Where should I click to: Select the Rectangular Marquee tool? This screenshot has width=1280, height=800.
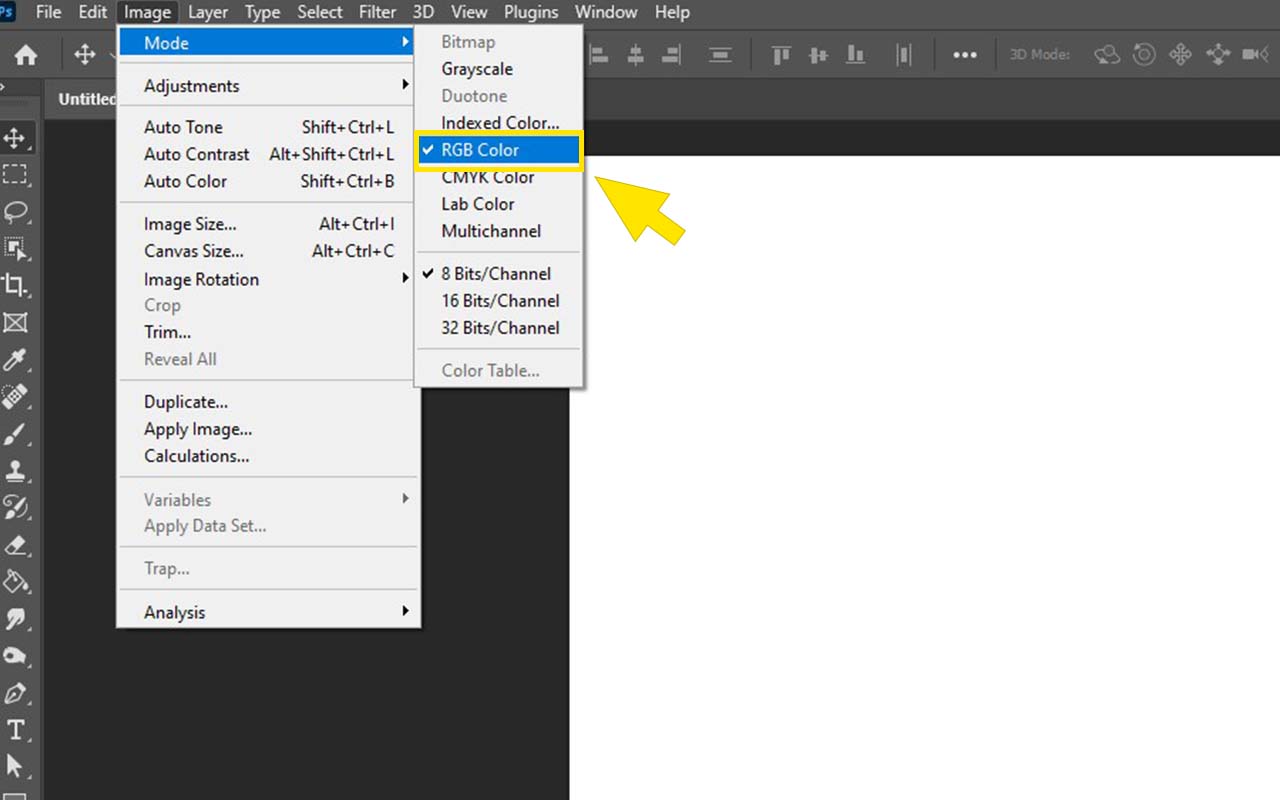point(18,175)
